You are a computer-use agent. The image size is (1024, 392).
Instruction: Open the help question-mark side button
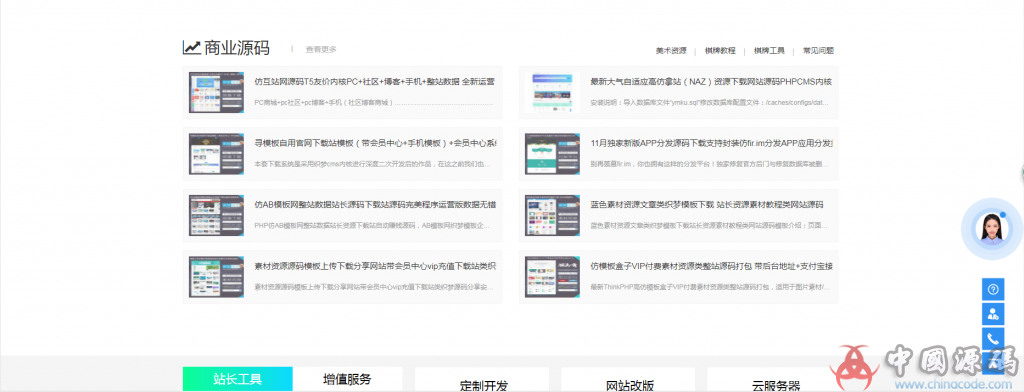tap(993, 289)
